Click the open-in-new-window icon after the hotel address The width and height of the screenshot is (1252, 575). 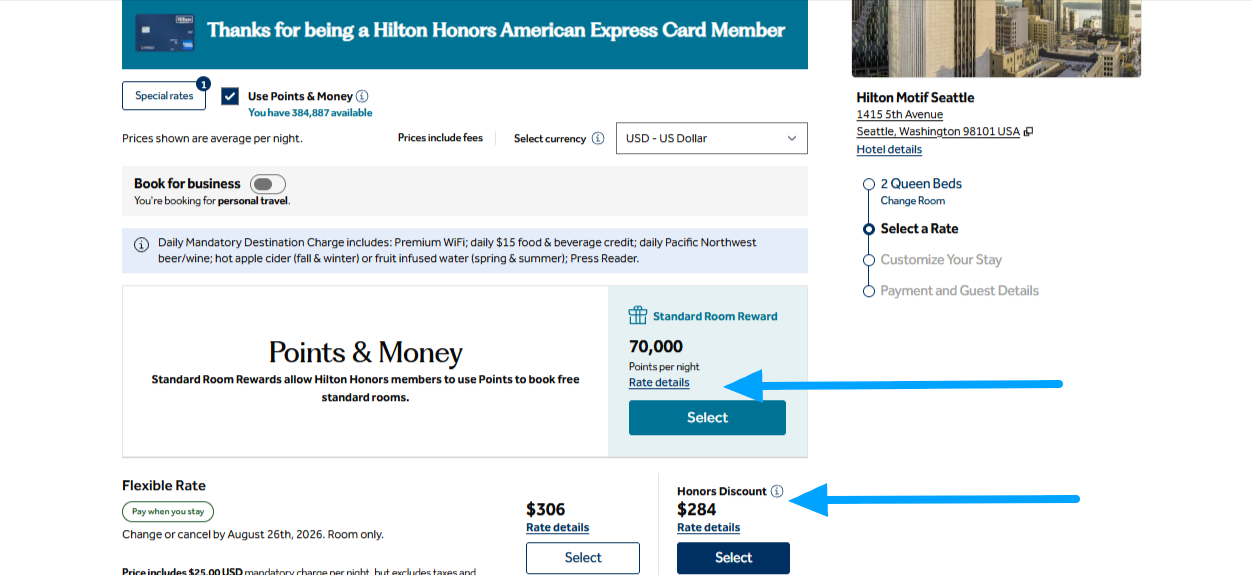coord(1028,132)
